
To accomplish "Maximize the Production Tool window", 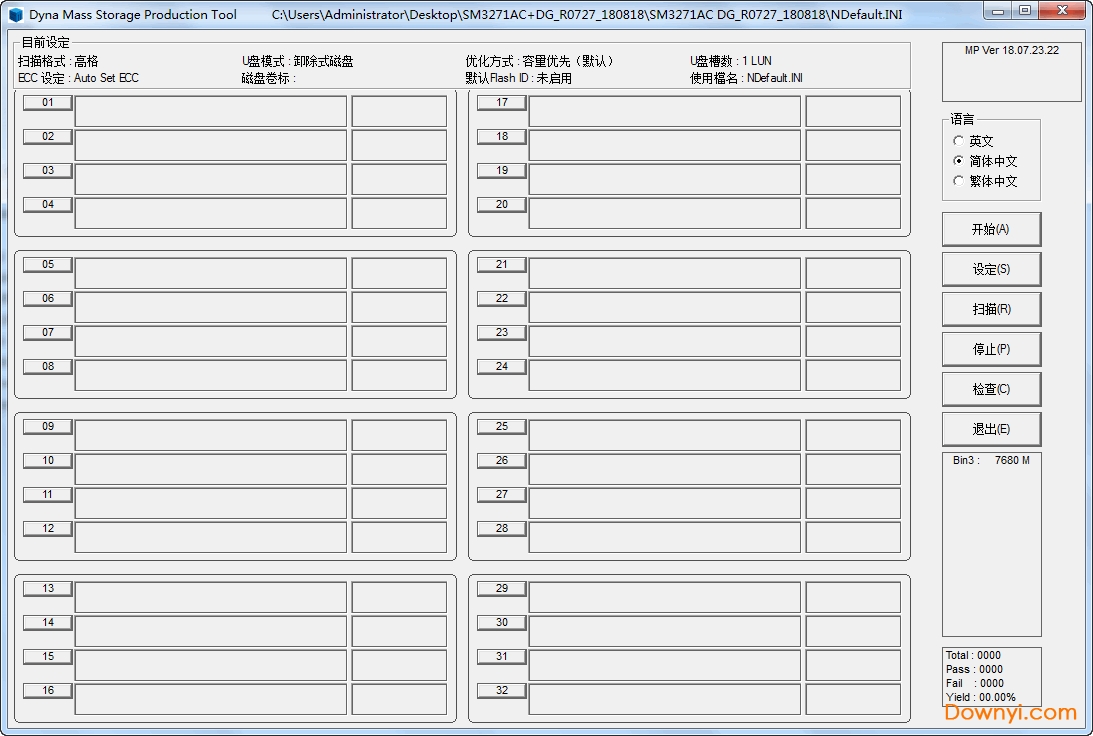I will pyautogui.click(x=1024, y=11).
